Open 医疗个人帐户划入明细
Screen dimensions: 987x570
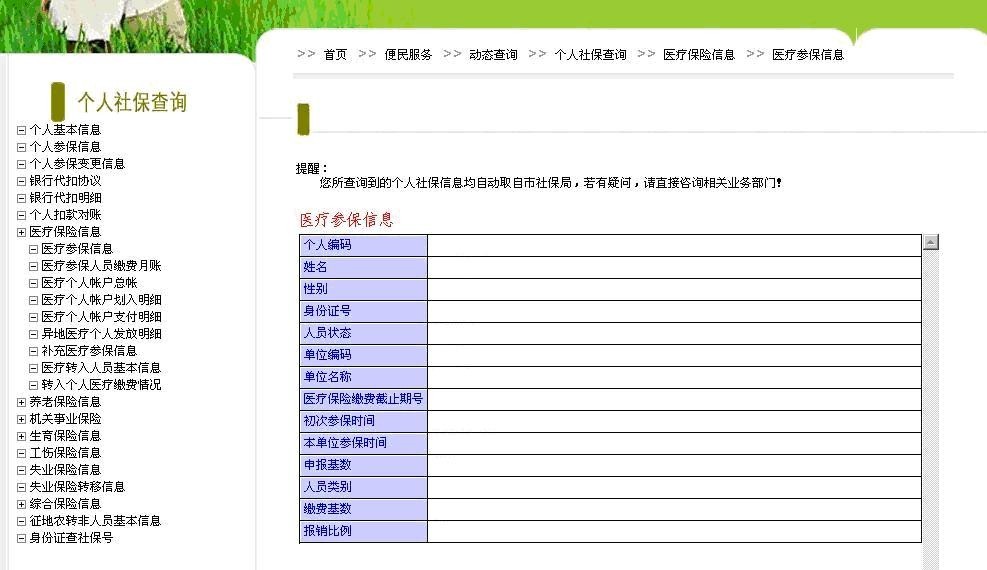click(x=101, y=299)
